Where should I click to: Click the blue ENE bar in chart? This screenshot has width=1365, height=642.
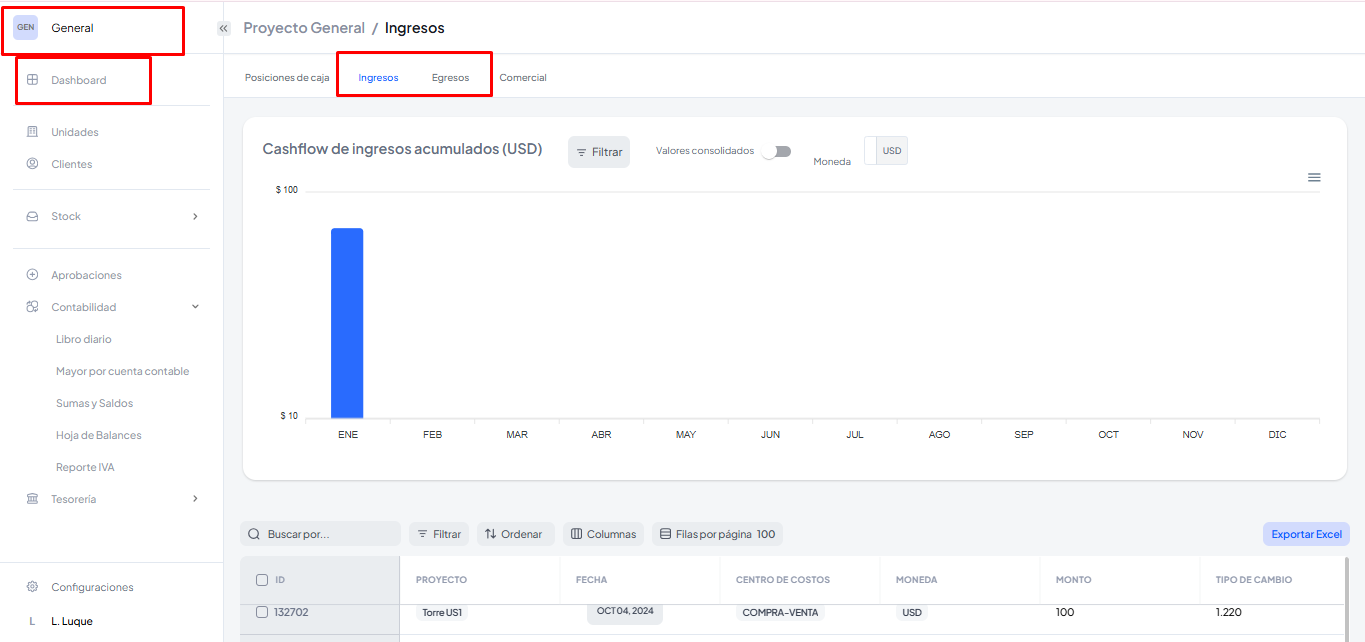pos(347,322)
